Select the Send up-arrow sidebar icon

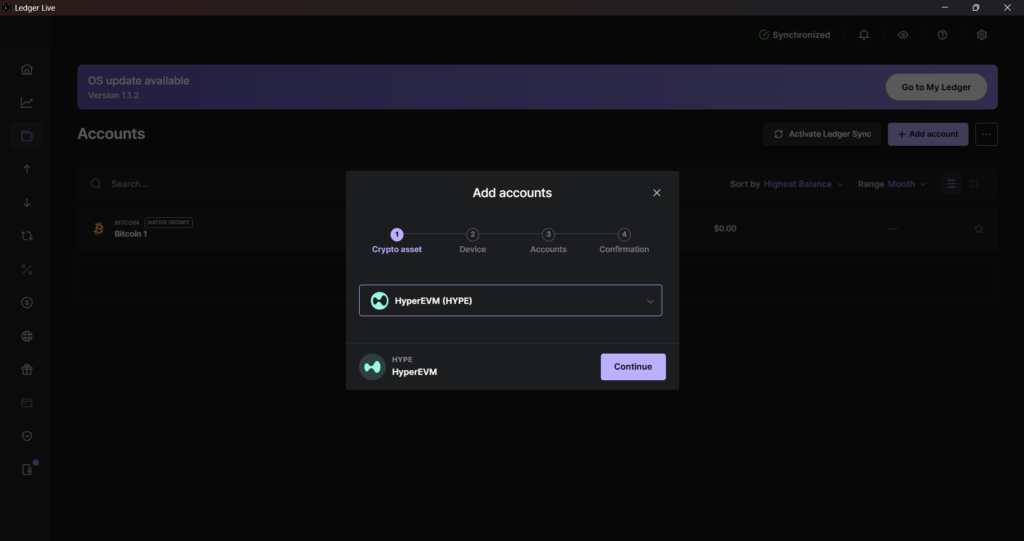(27, 169)
